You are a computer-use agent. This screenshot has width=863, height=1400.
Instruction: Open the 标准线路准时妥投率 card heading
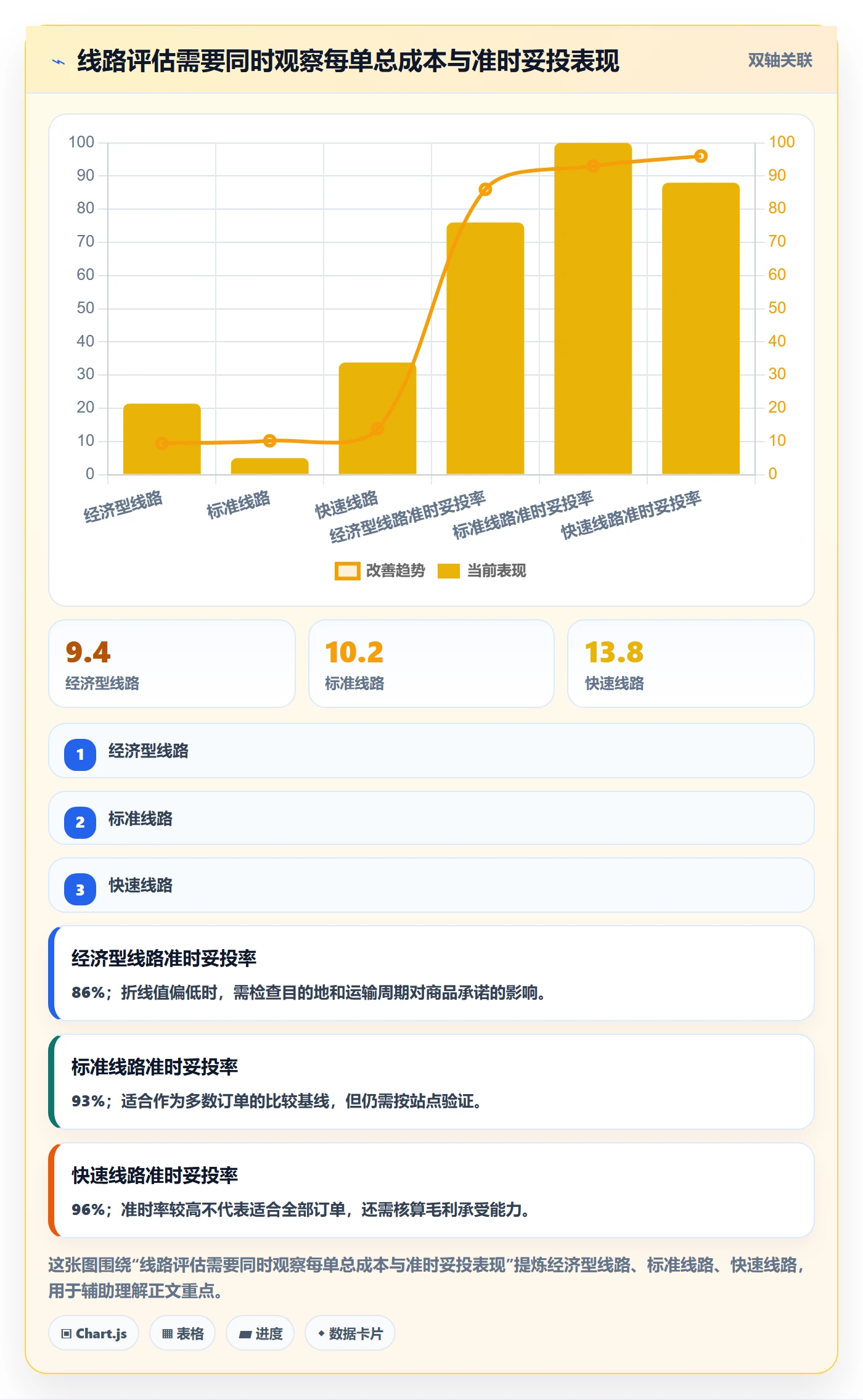pyautogui.click(x=155, y=1067)
